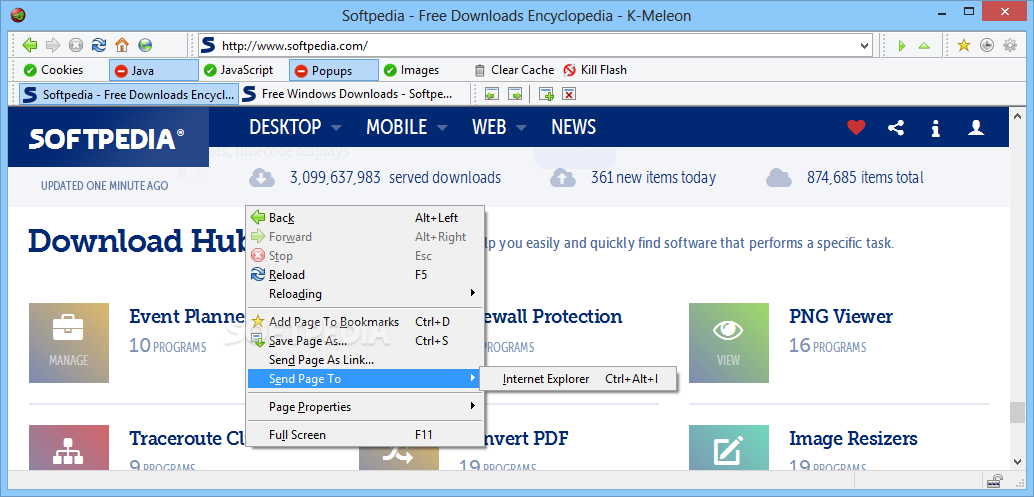Viewport: 1034px width, 497px height.
Task: Expand the Reloading submenu
Action: click(x=364, y=293)
